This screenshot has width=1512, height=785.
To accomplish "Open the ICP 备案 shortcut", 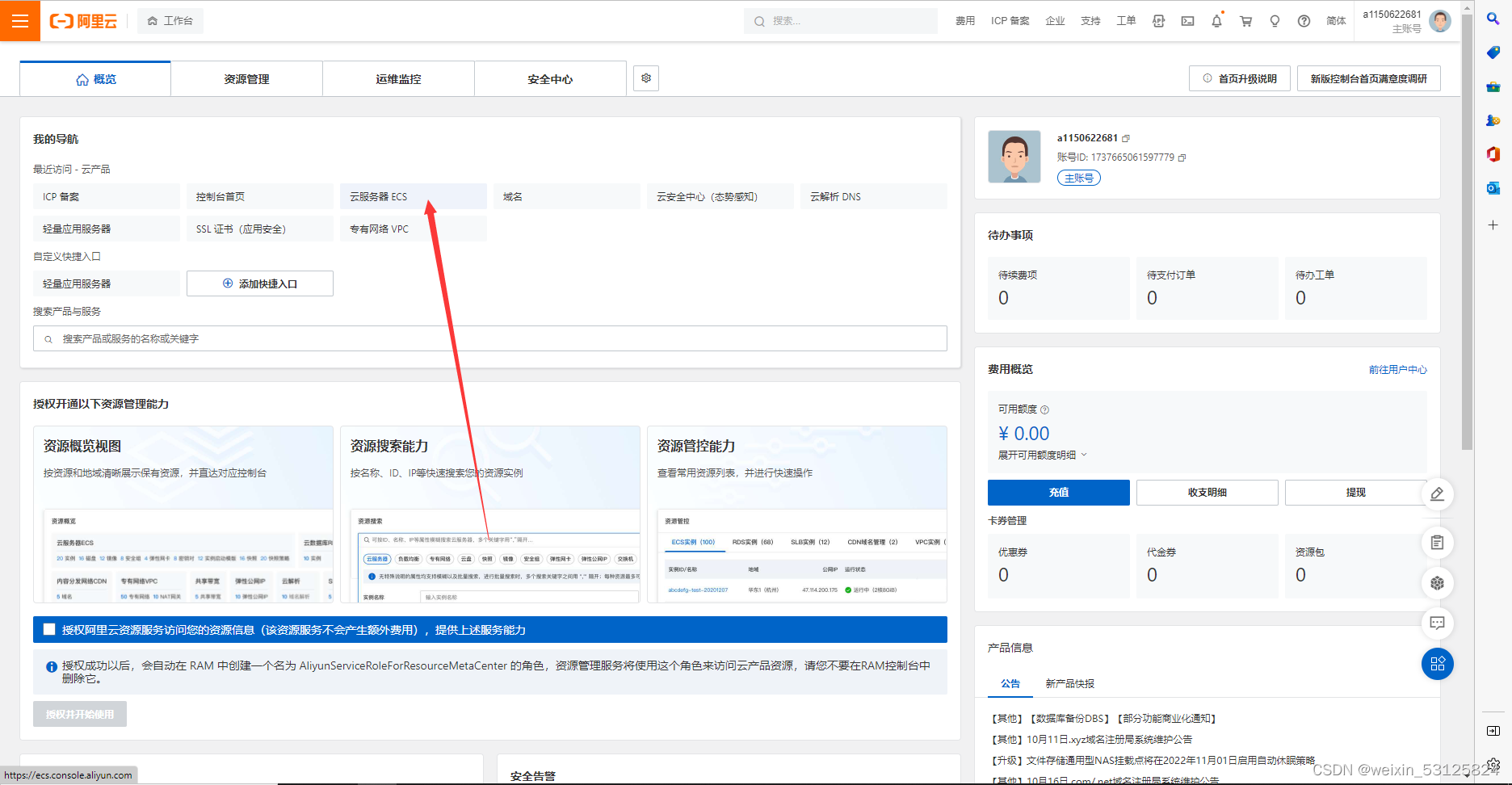I will pos(106,196).
